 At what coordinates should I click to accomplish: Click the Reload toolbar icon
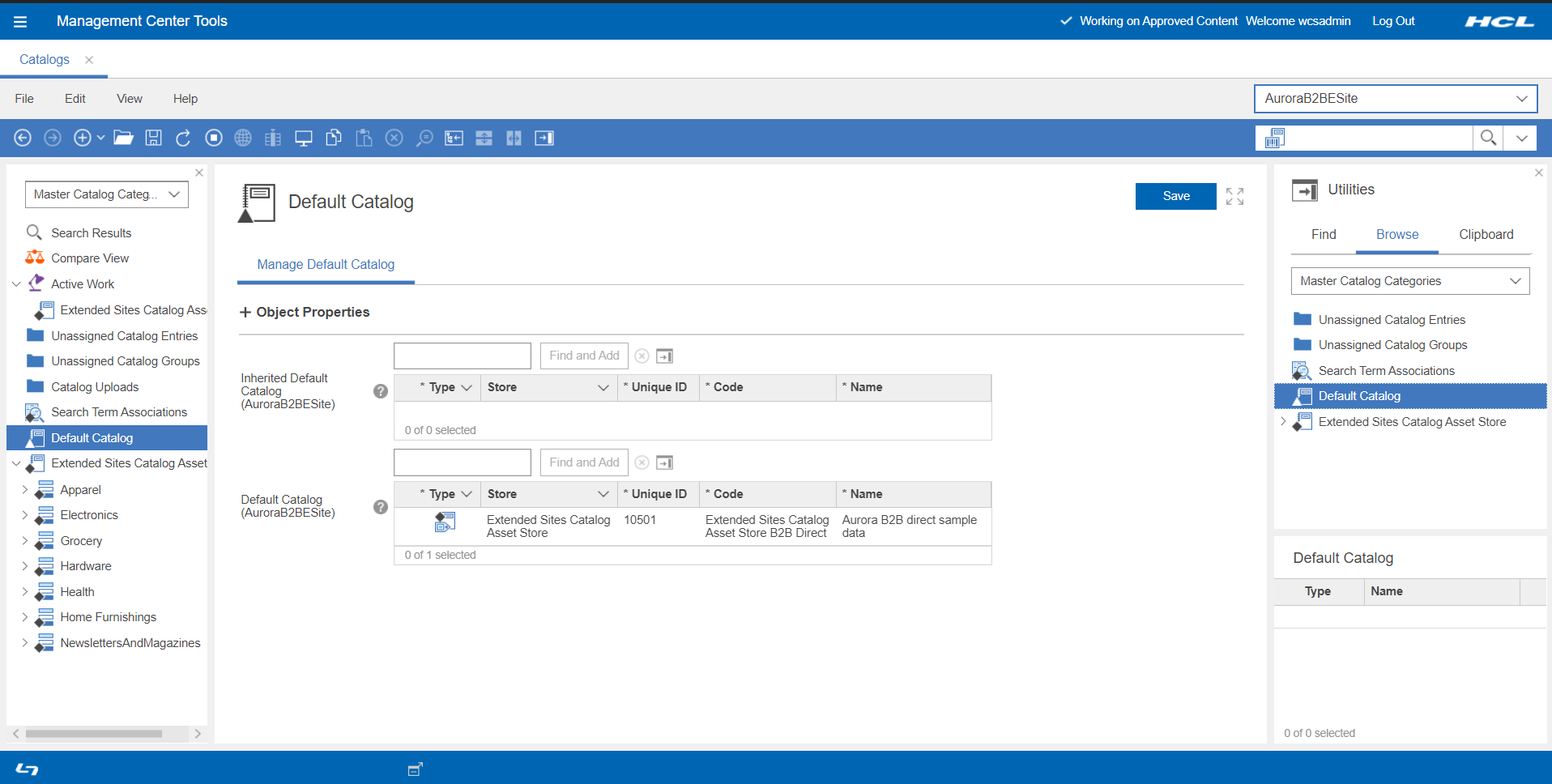pyautogui.click(x=183, y=138)
